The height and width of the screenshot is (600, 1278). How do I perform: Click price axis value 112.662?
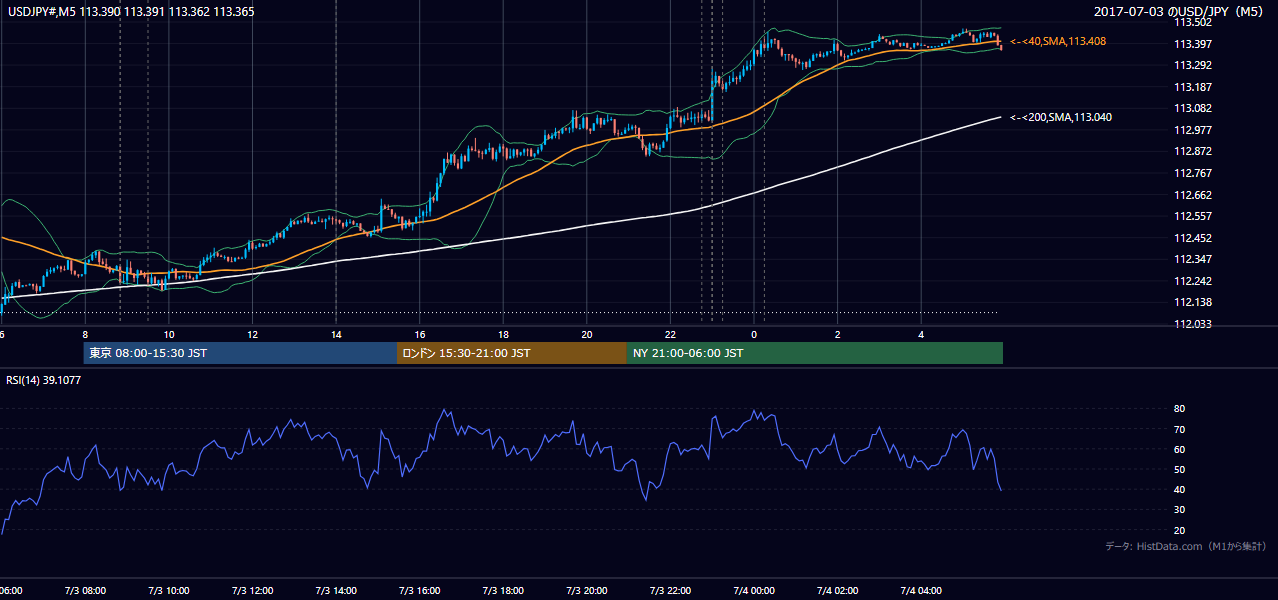click(x=1192, y=195)
